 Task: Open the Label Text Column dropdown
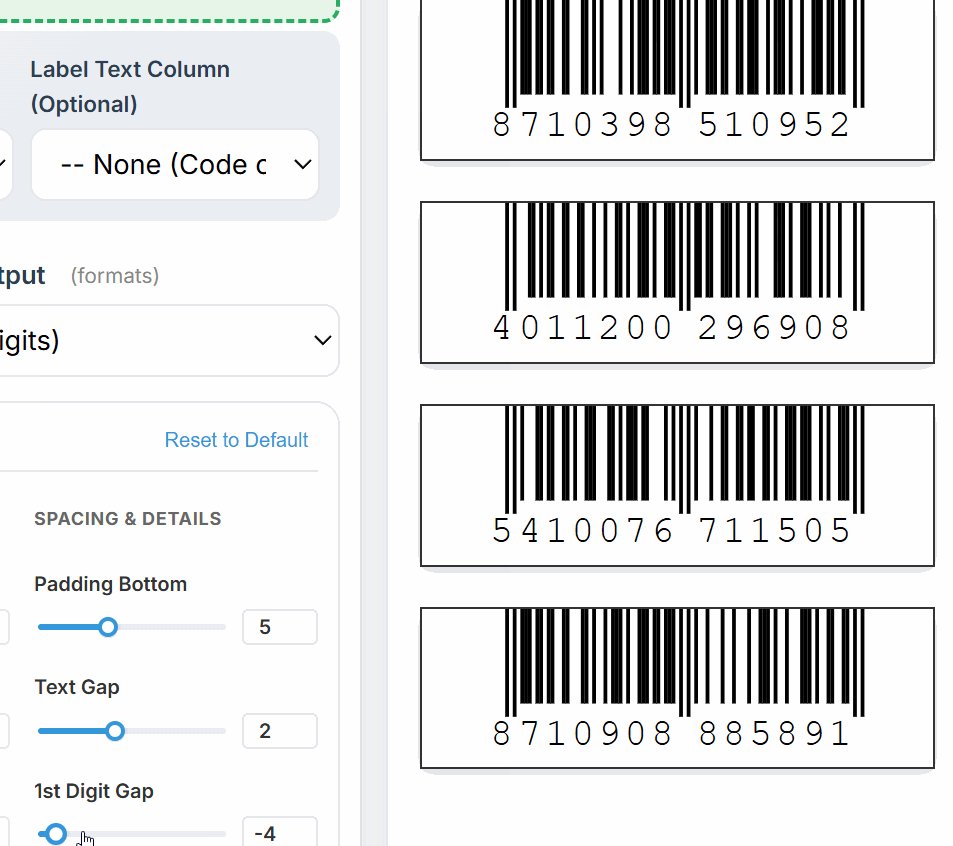point(175,164)
